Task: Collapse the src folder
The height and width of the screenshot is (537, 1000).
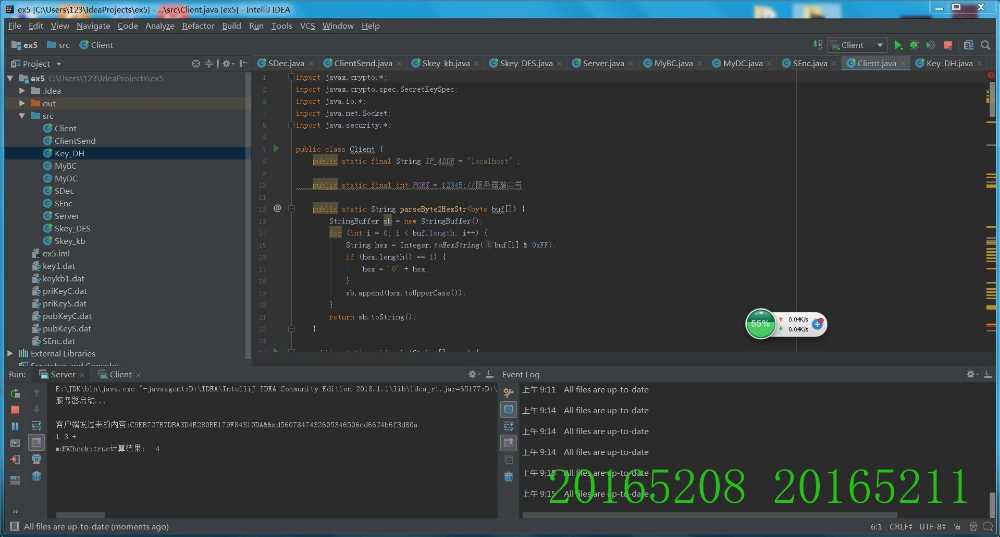Action: 22,116
